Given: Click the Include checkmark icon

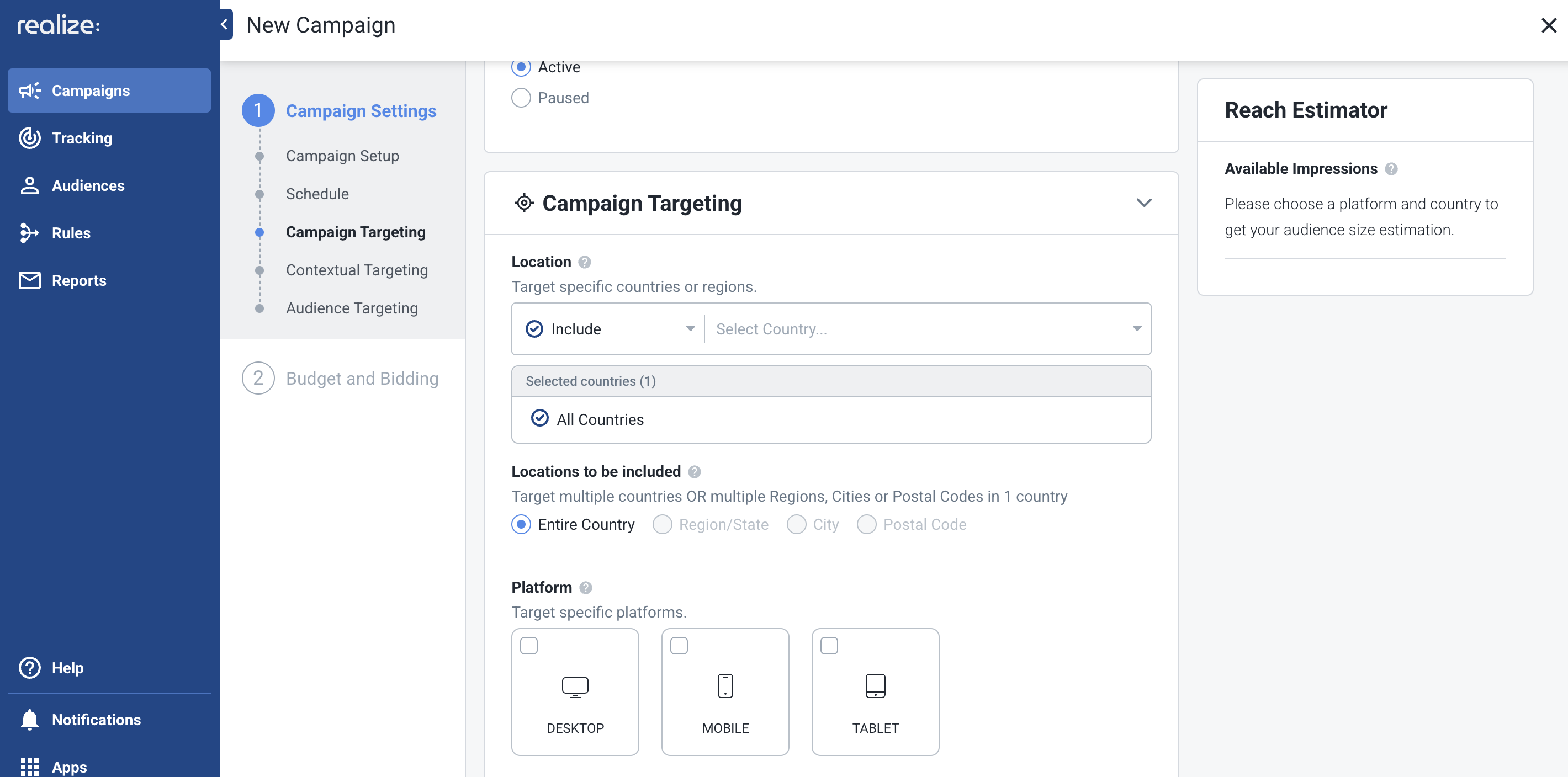Looking at the screenshot, I should coord(534,328).
